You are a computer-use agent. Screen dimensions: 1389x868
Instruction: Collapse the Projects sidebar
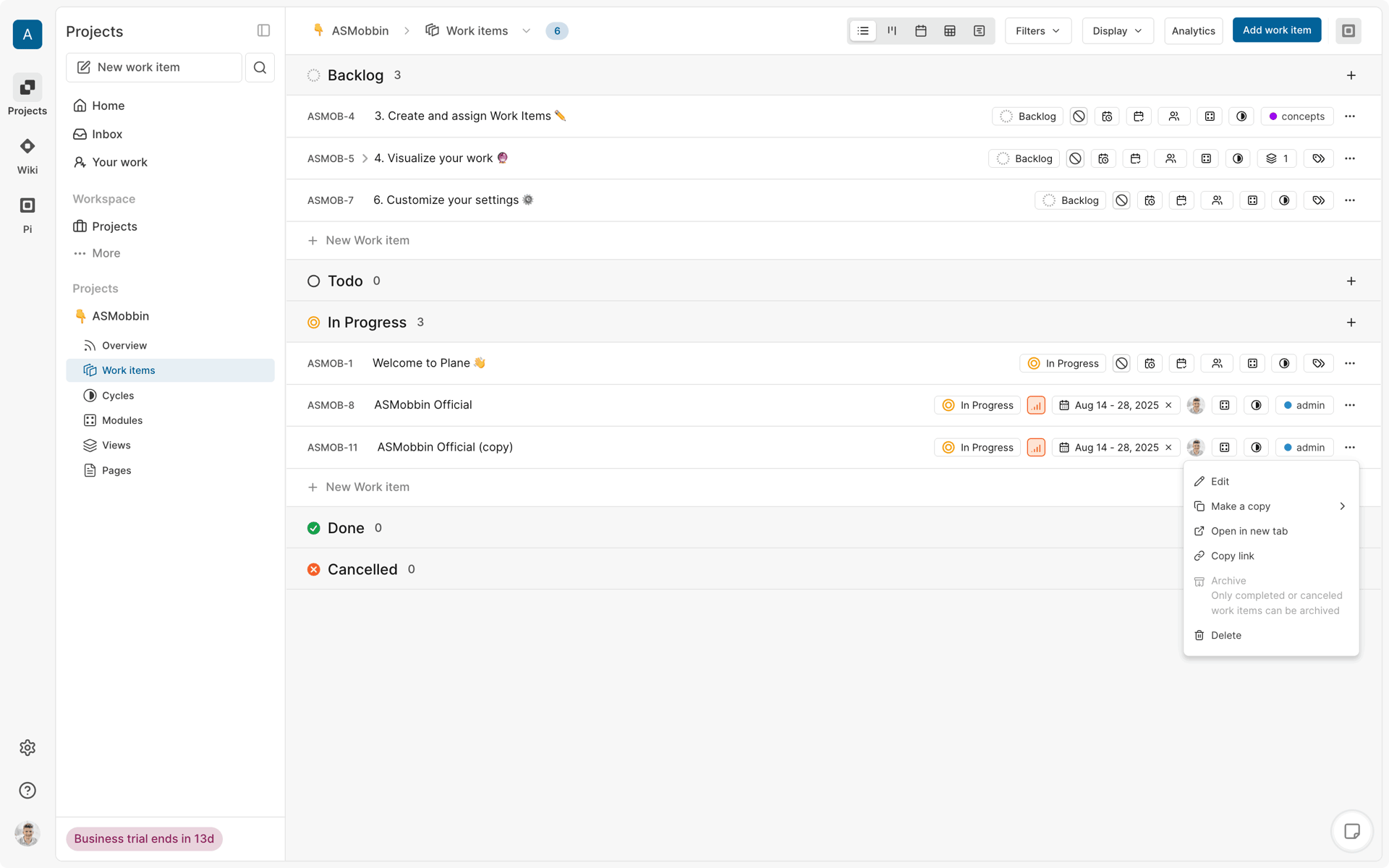(x=263, y=30)
